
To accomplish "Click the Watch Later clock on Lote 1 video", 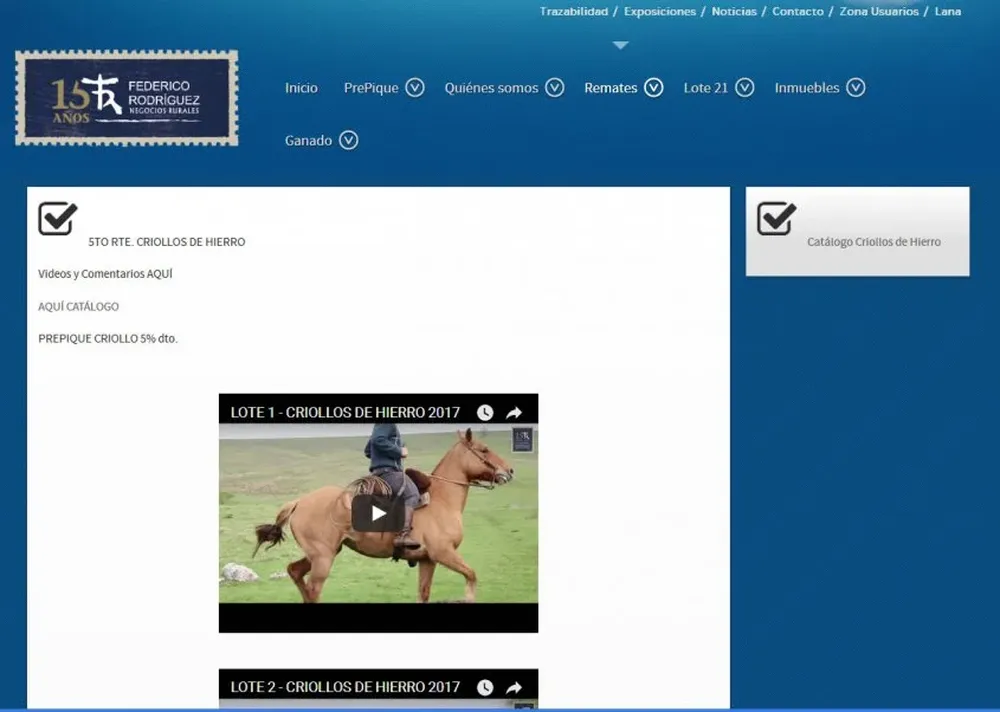I will click(485, 412).
